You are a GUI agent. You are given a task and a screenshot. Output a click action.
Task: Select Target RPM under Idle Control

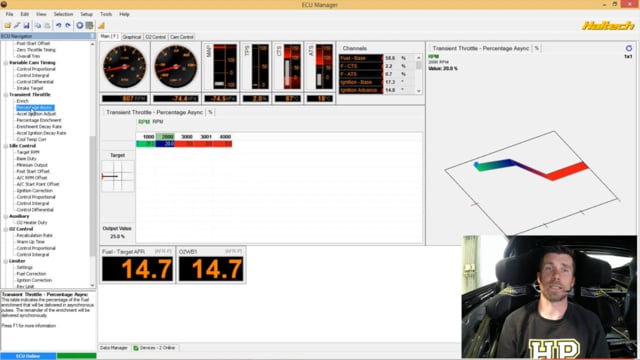tap(28, 152)
